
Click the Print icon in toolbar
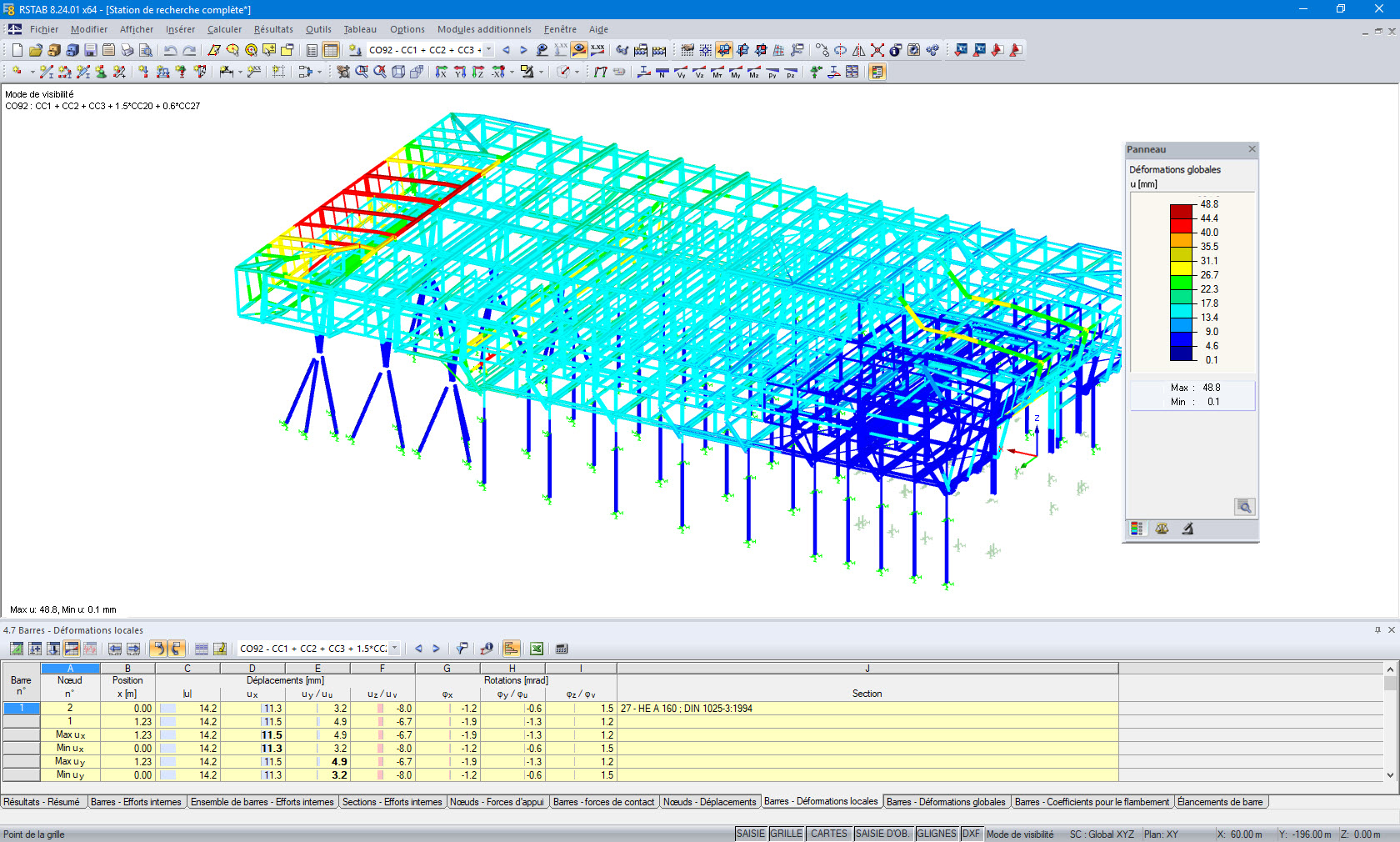[x=127, y=50]
